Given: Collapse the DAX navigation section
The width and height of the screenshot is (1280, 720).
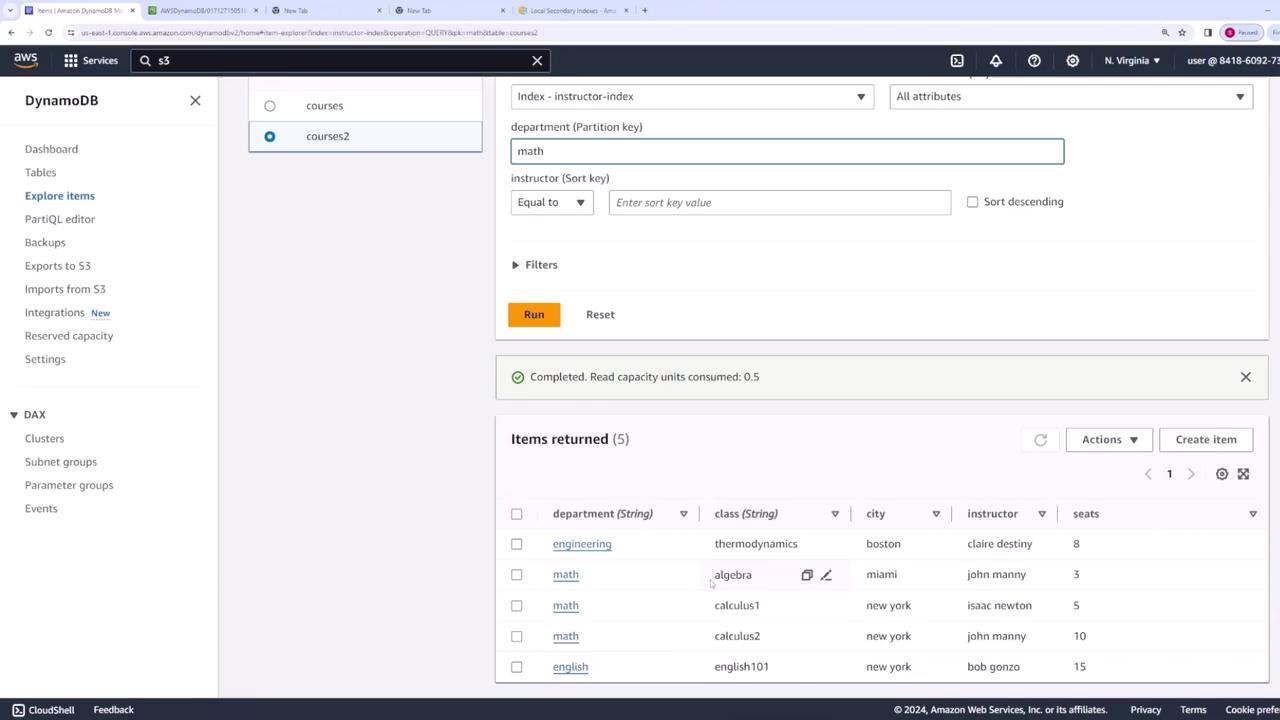Looking at the screenshot, I should [x=14, y=415].
